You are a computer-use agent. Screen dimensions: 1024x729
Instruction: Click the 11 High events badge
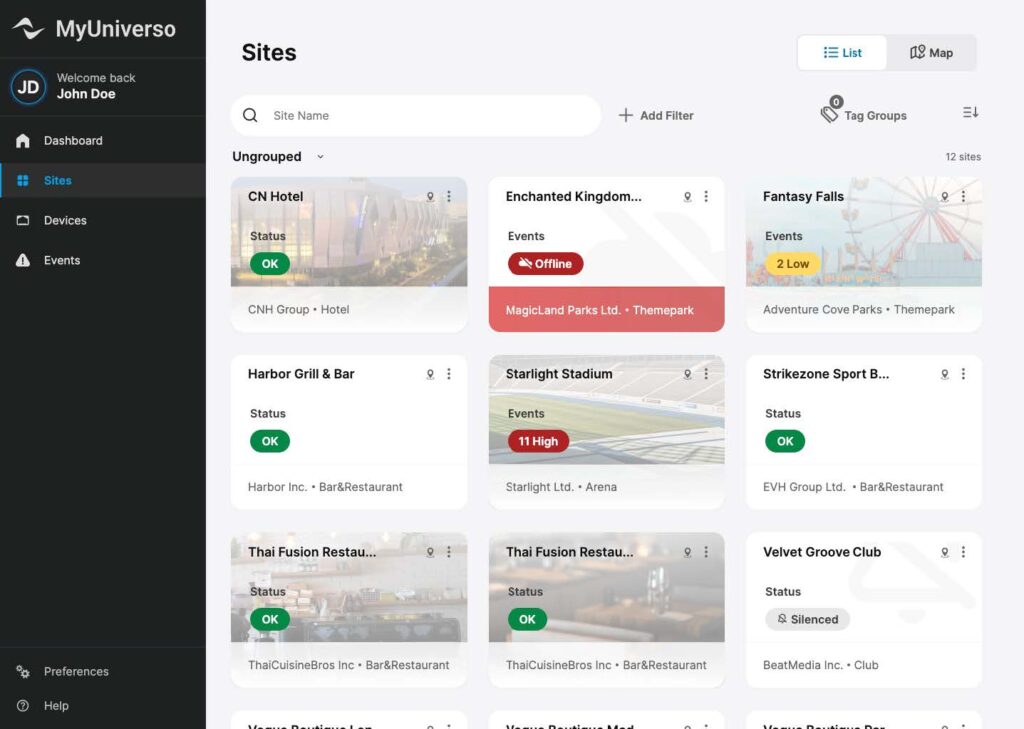point(538,442)
